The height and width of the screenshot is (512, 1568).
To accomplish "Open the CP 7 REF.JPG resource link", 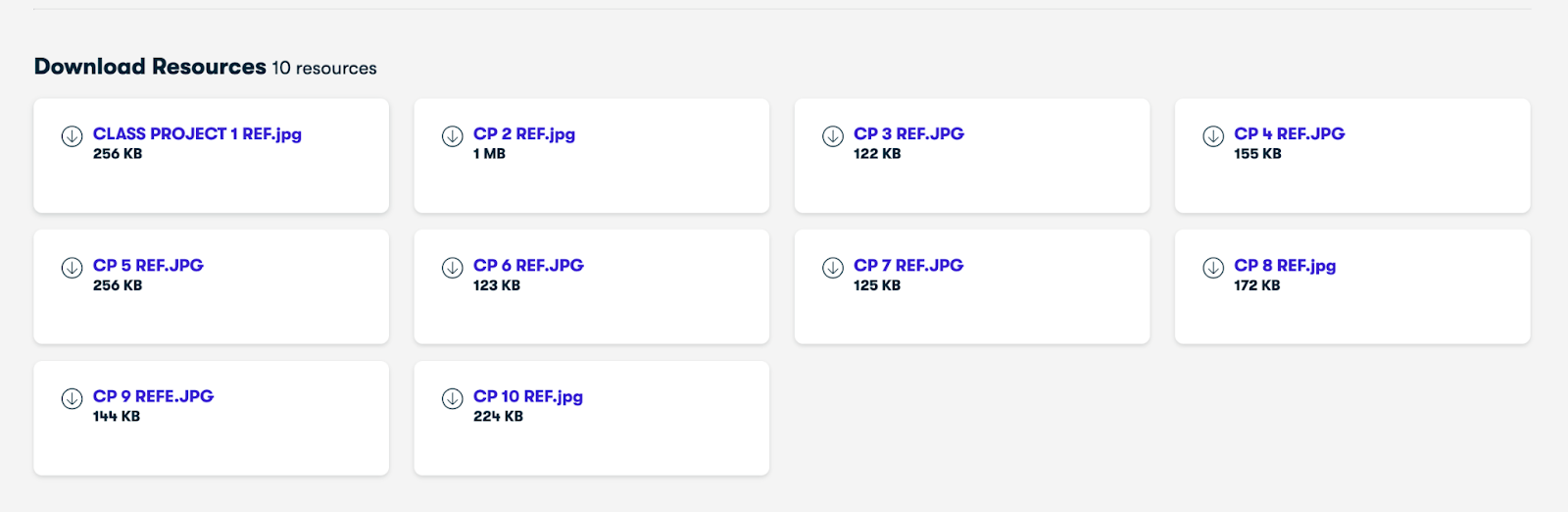I will pyautogui.click(x=908, y=266).
